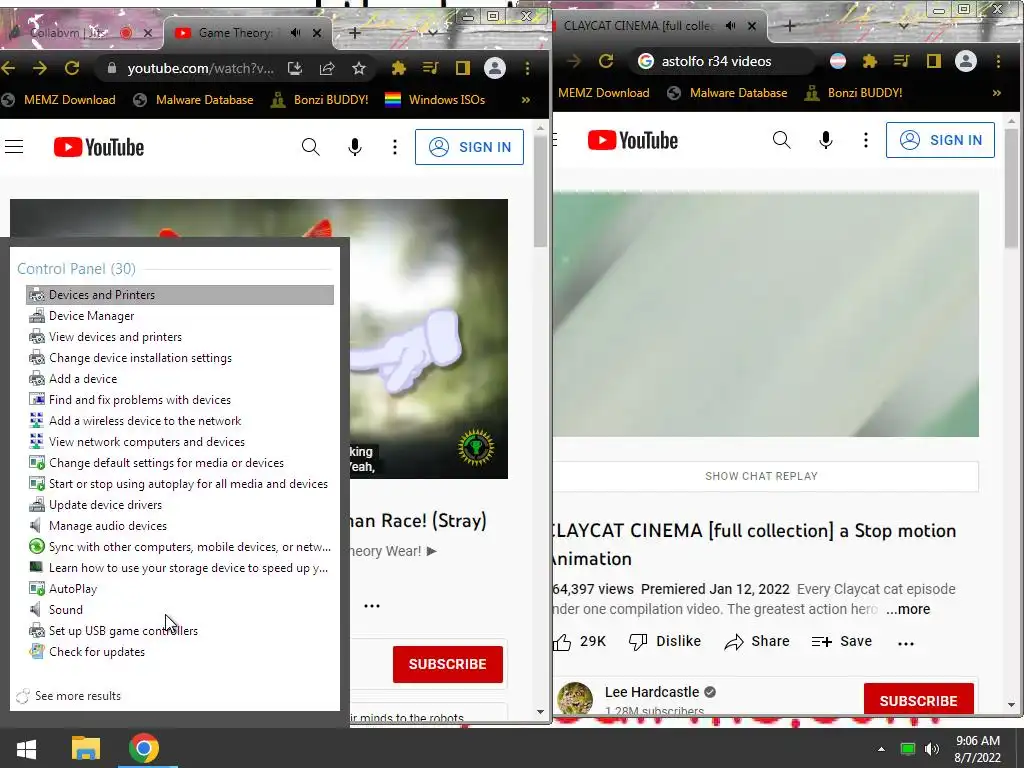Image resolution: width=1024 pixels, height=768 pixels.
Task: Open File Explorer from taskbar
Action: pos(86,748)
